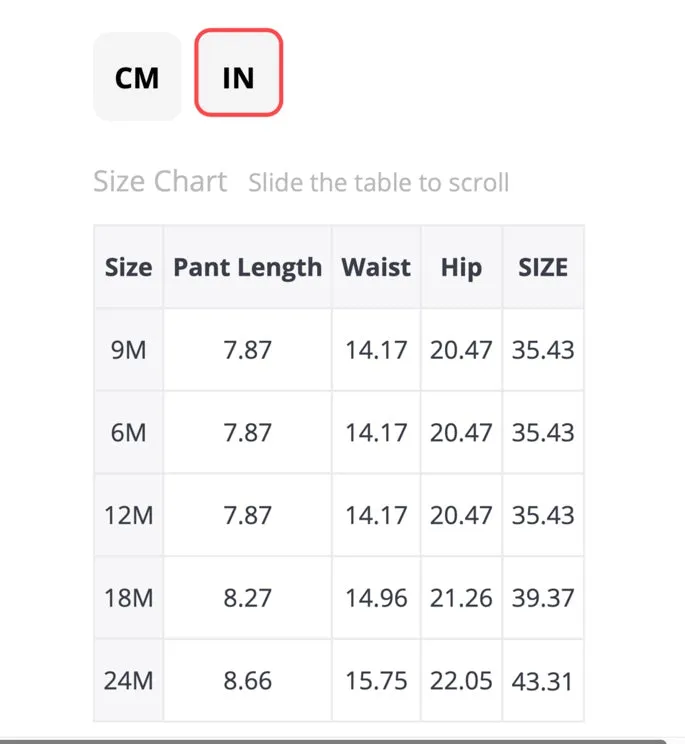Select the 9M size row label
Screen dimensions: 685x744
point(129,350)
